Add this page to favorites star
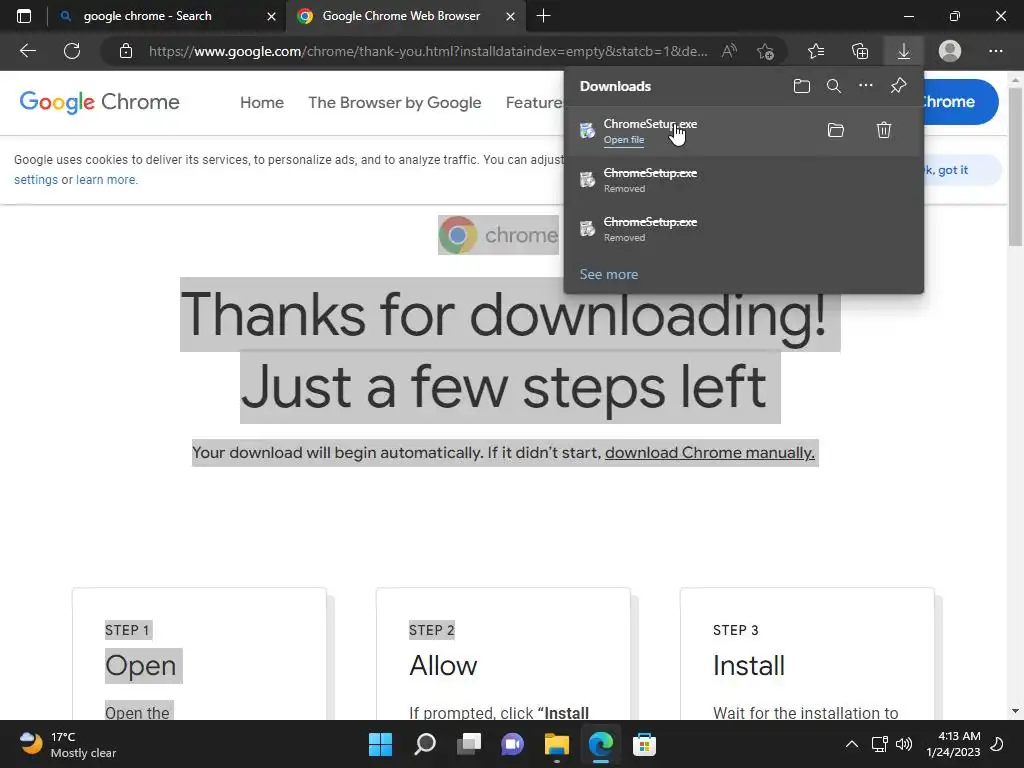1024x768 pixels. coord(765,51)
